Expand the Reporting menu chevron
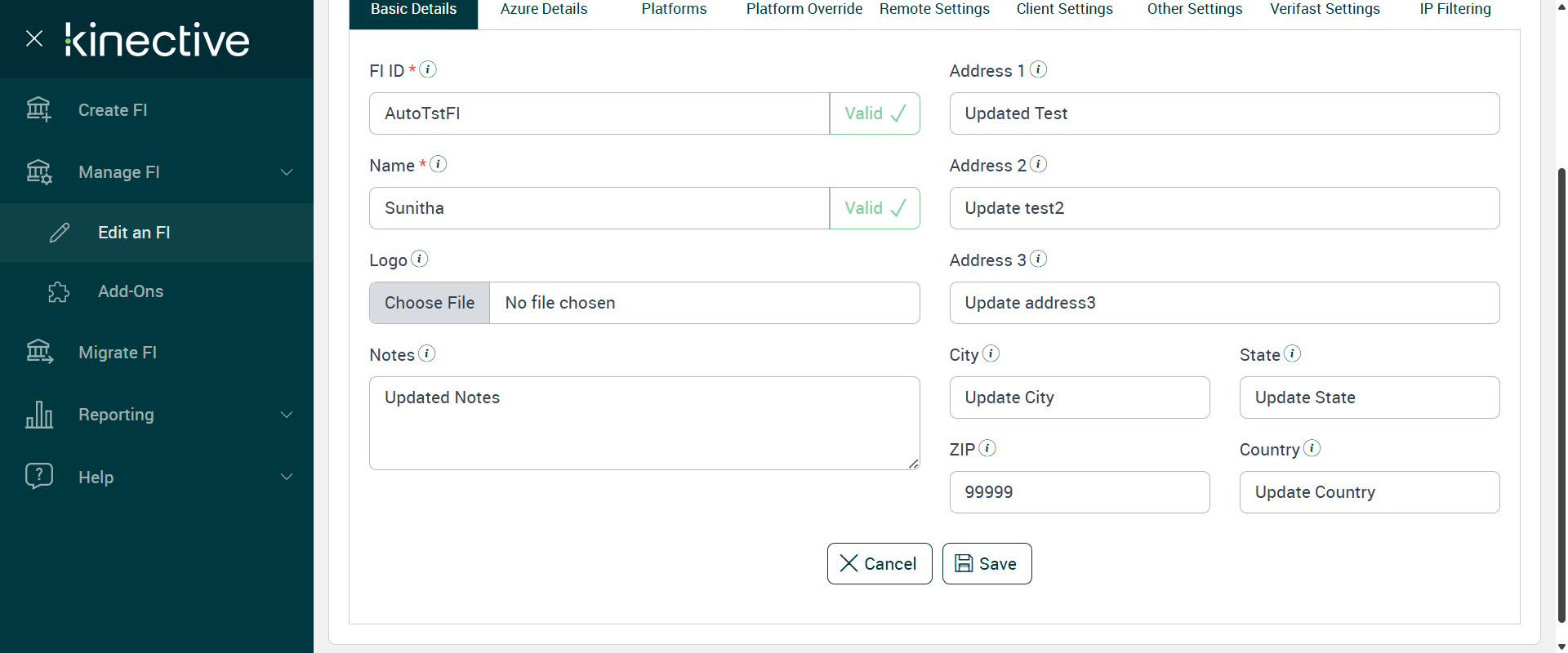The image size is (1568, 653). [x=287, y=415]
